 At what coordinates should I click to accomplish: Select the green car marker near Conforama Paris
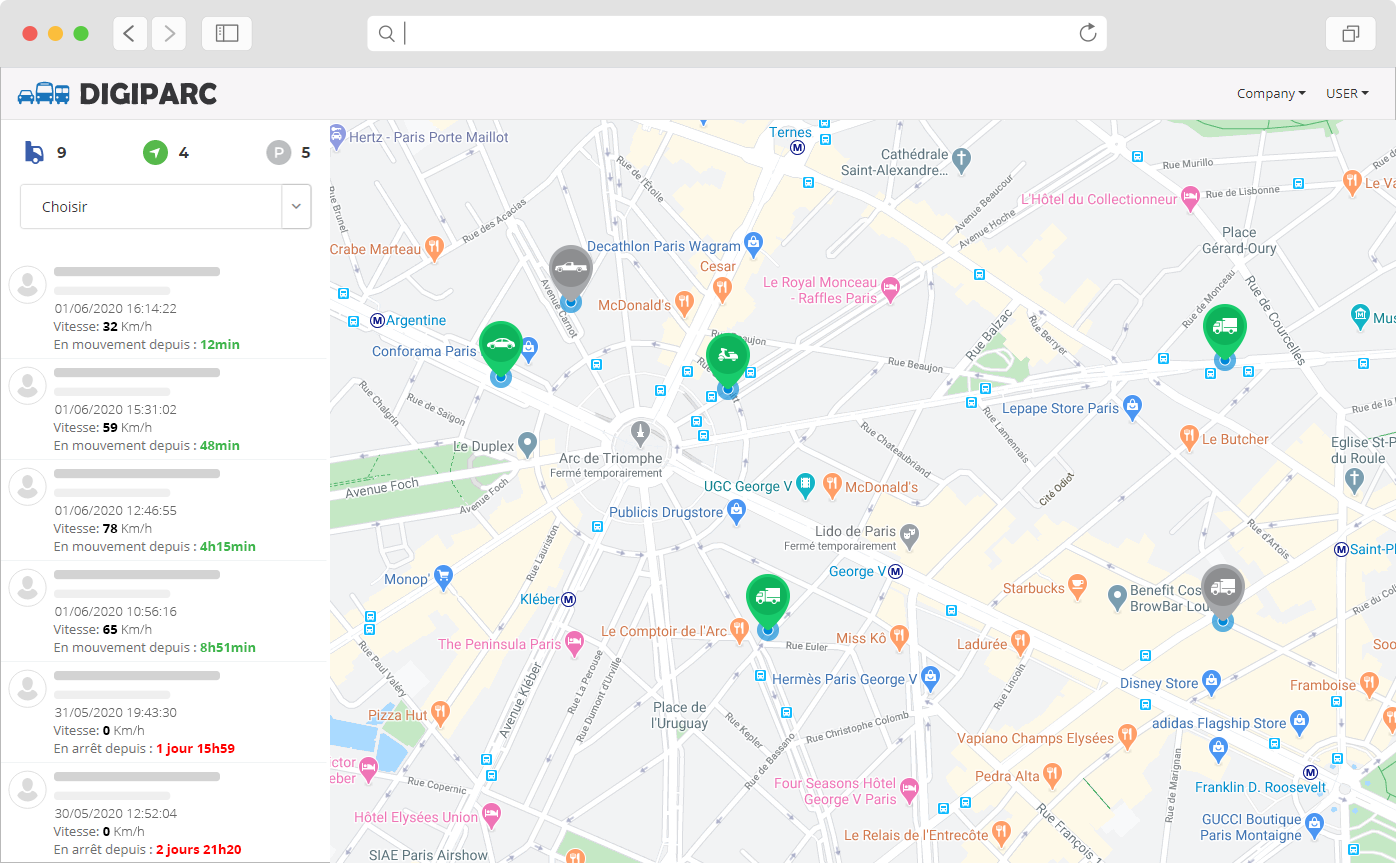point(501,346)
